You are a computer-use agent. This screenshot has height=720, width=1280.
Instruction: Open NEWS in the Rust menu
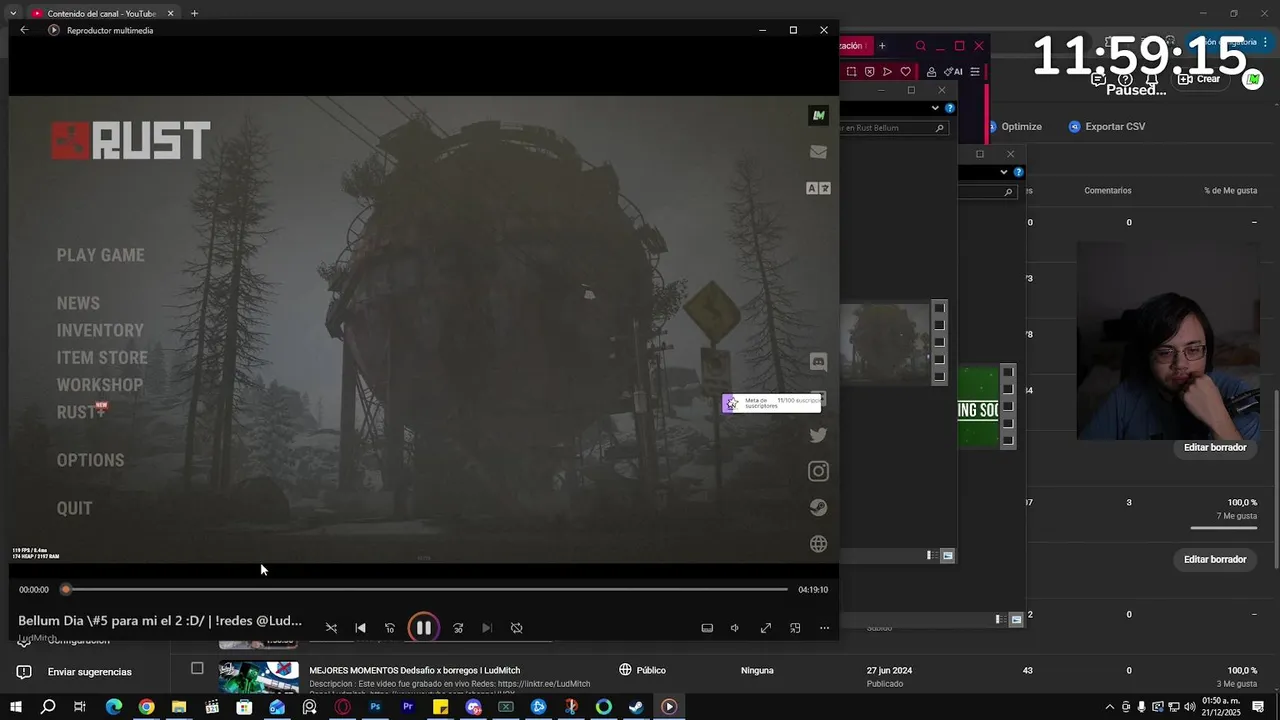click(78, 303)
